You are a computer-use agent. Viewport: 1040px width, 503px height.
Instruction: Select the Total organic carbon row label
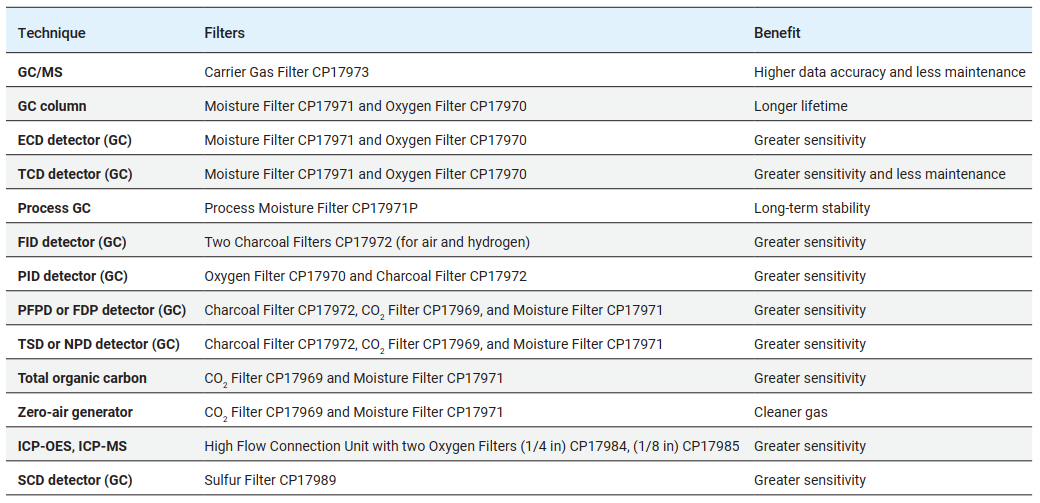(82, 378)
